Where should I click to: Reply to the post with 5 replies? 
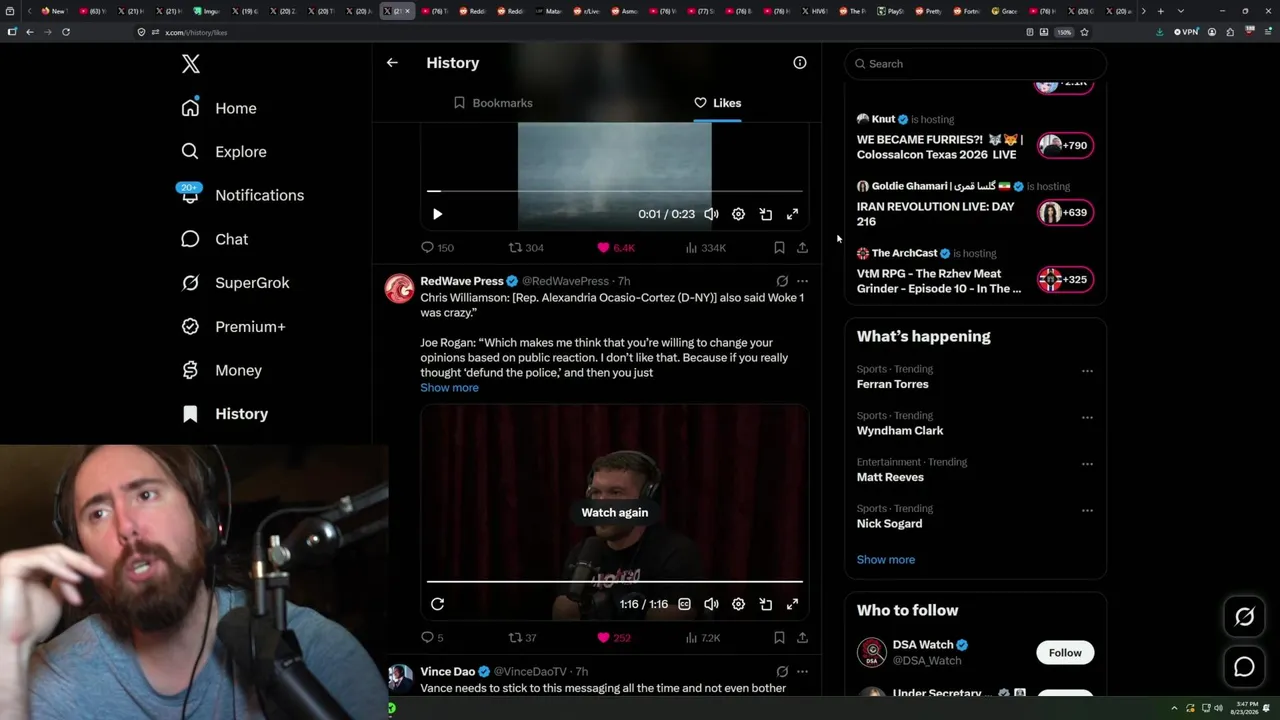(432, 638)
